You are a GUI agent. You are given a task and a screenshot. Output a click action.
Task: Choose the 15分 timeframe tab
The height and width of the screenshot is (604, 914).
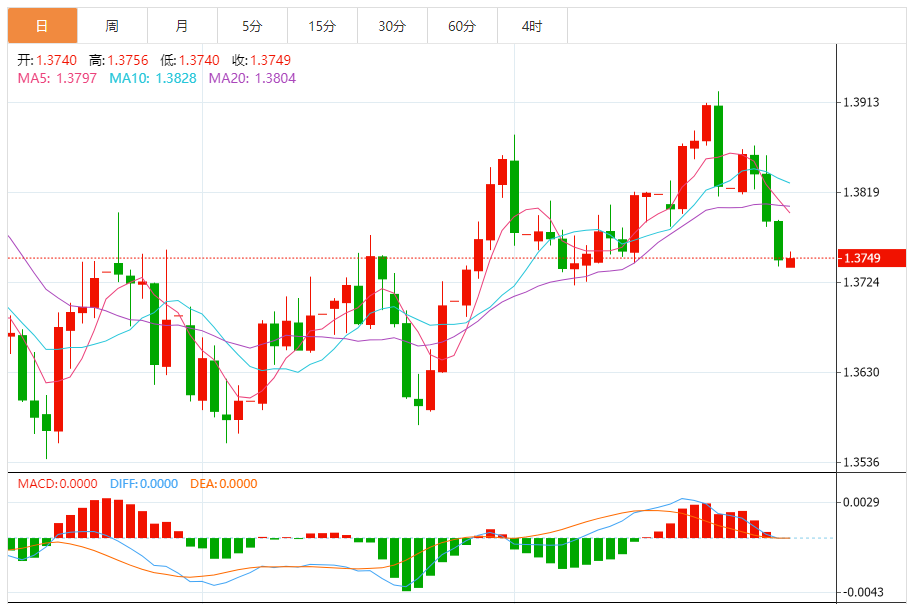[322, 26]
